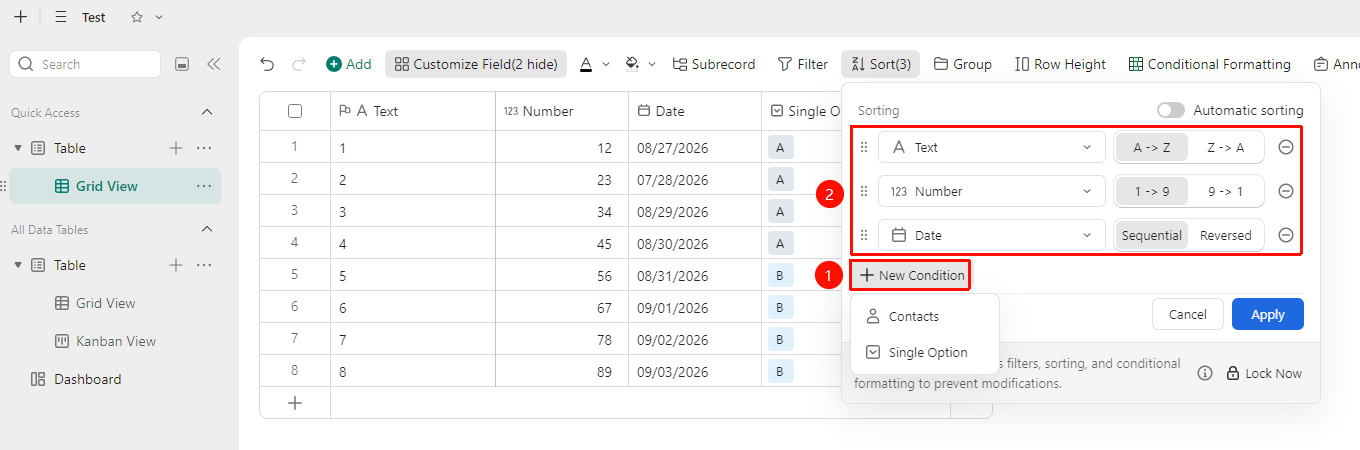
Task: Remove the Text sort condition
Action: 1286,147
